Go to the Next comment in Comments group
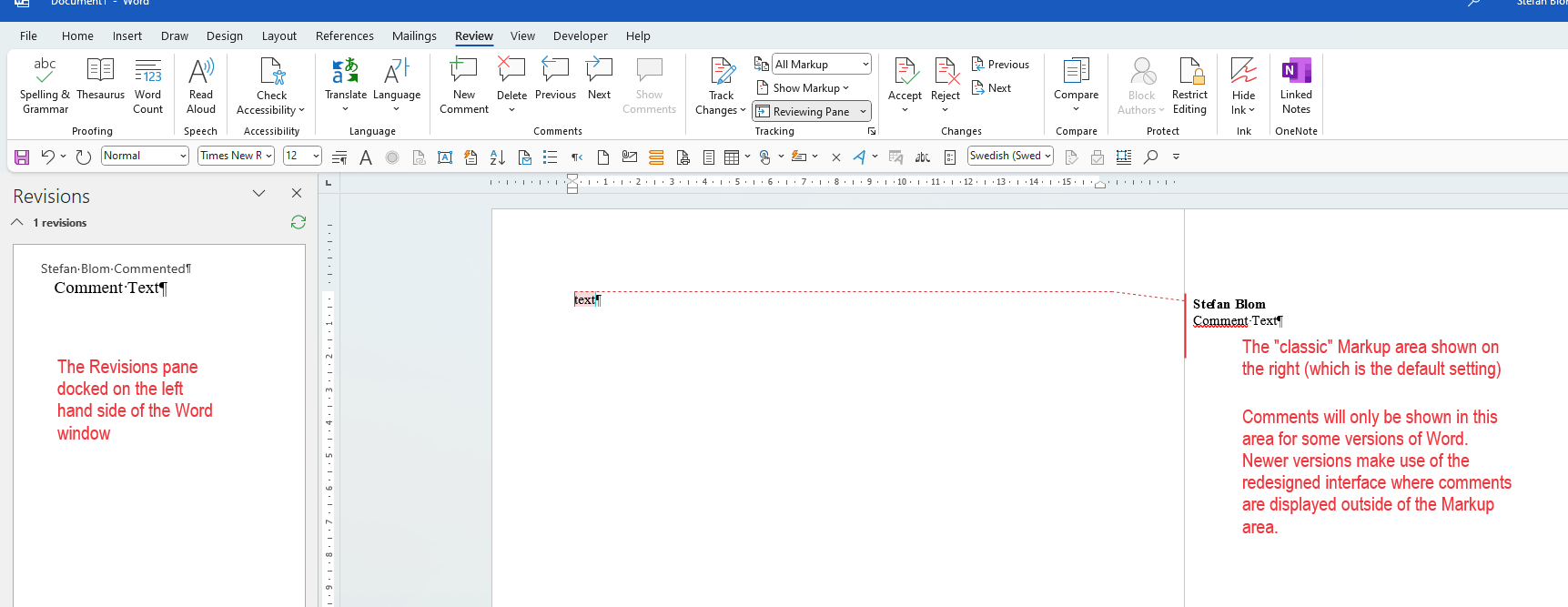1568x607 pixels. pos(599,79)
